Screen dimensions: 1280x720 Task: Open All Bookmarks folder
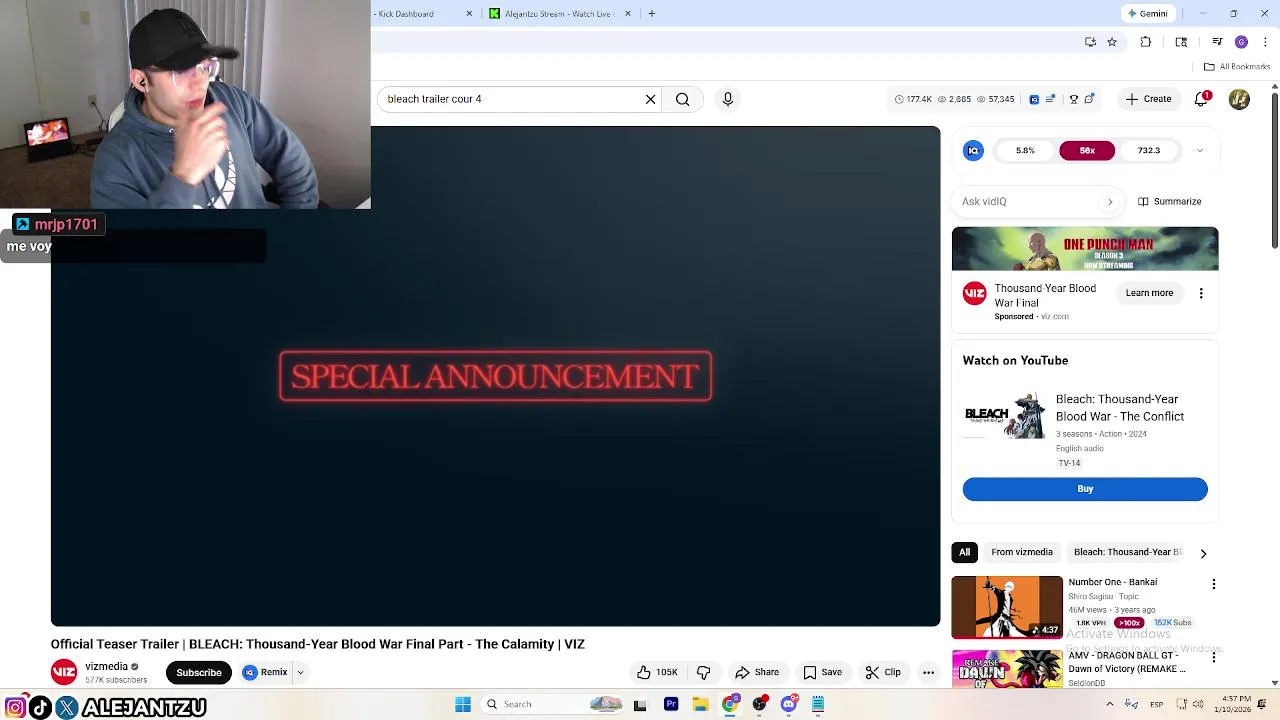coord(1237,67)
